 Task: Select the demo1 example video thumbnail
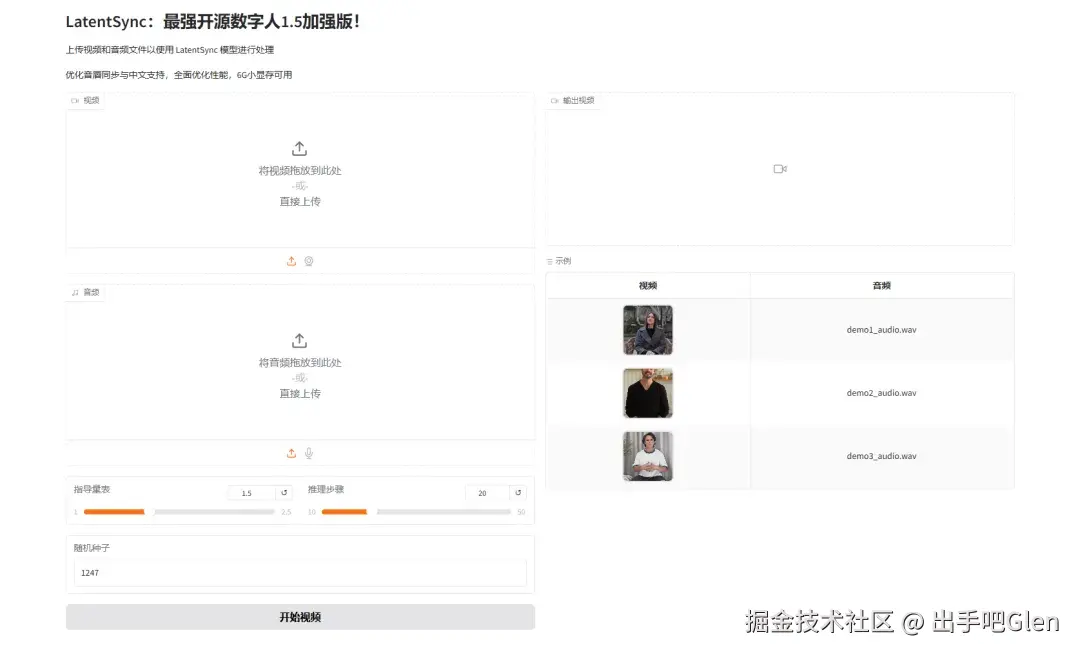647,330
